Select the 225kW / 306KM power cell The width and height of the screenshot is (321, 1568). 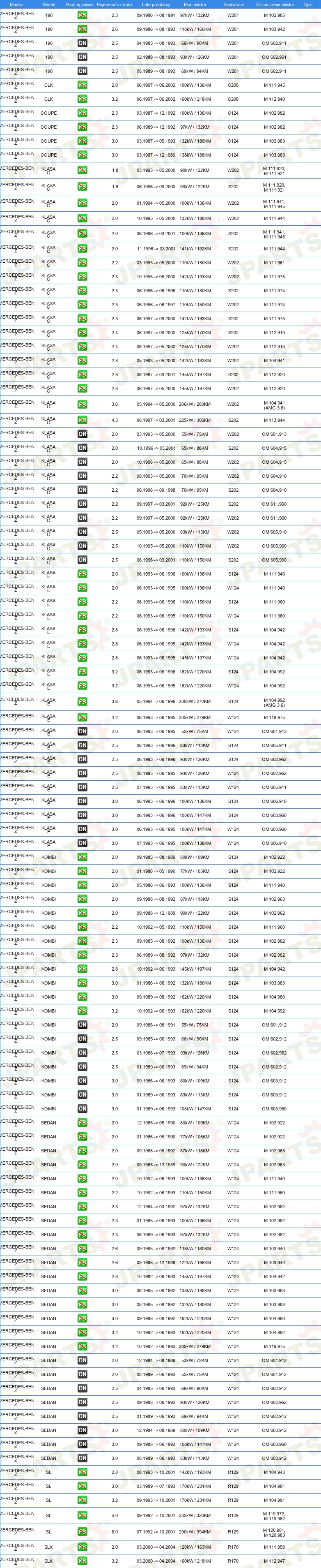[x=195, y=420]
